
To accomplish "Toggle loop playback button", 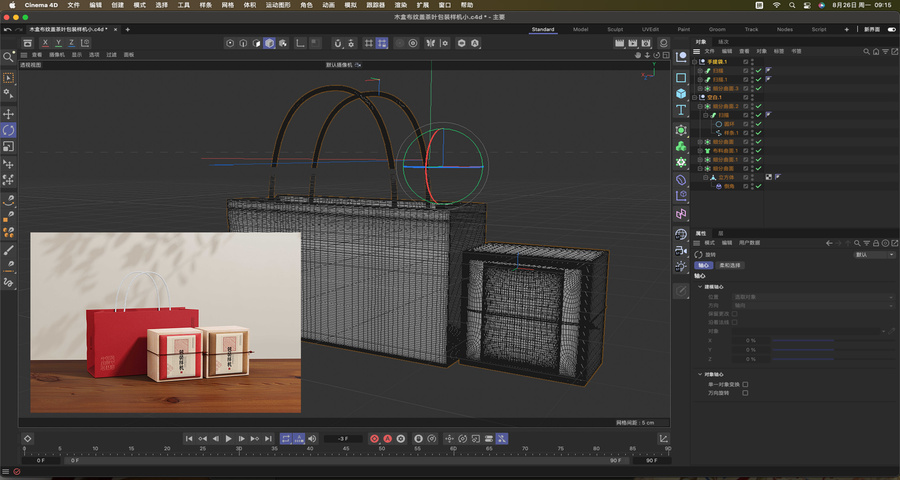I will (x=286, y=439).
